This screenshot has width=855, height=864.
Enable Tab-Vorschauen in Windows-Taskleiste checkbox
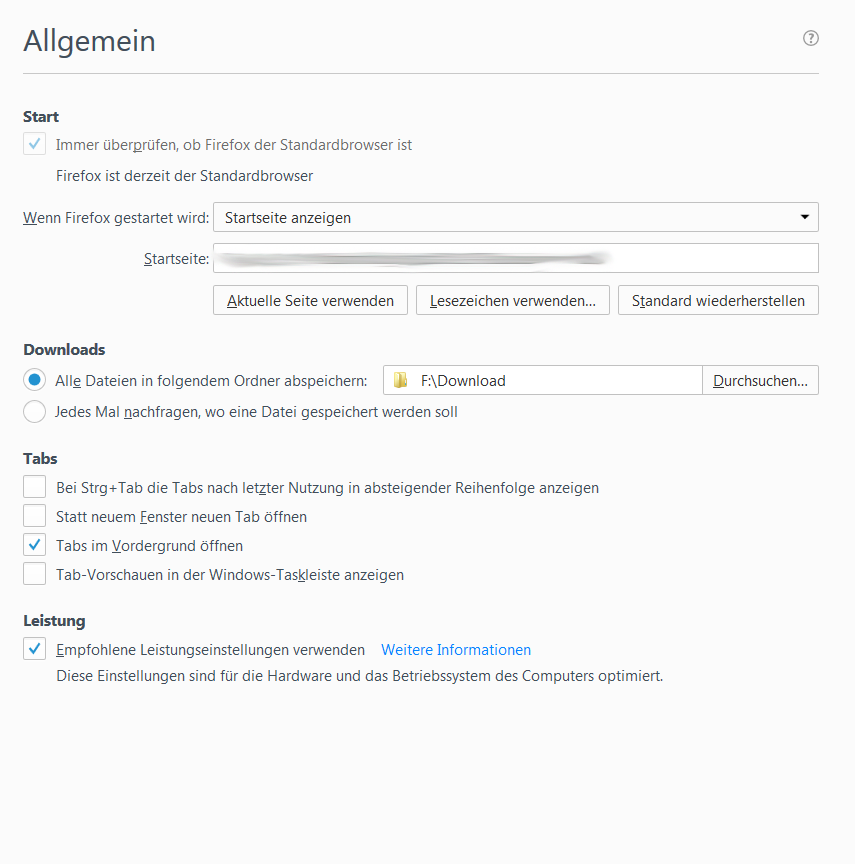pos(35,574)
